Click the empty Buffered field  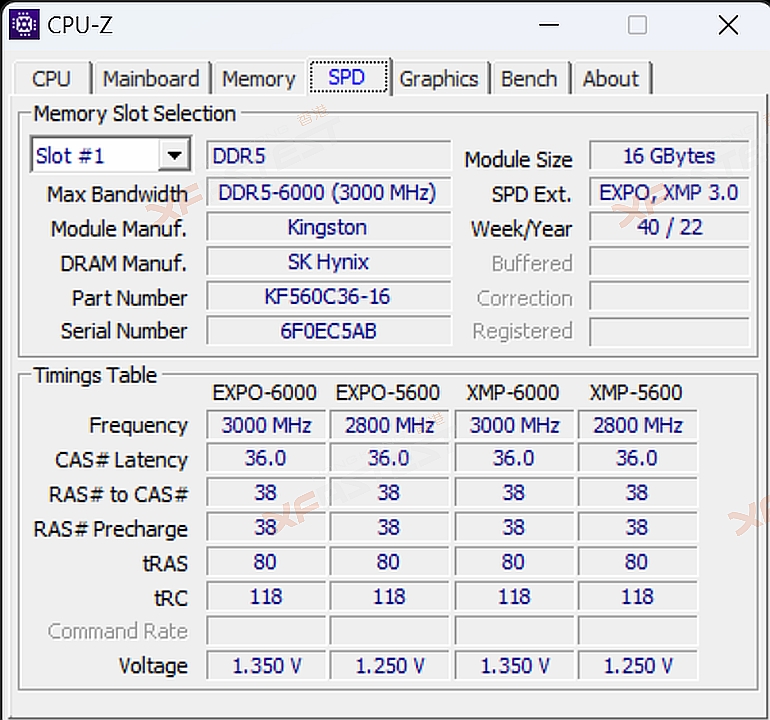669,261
